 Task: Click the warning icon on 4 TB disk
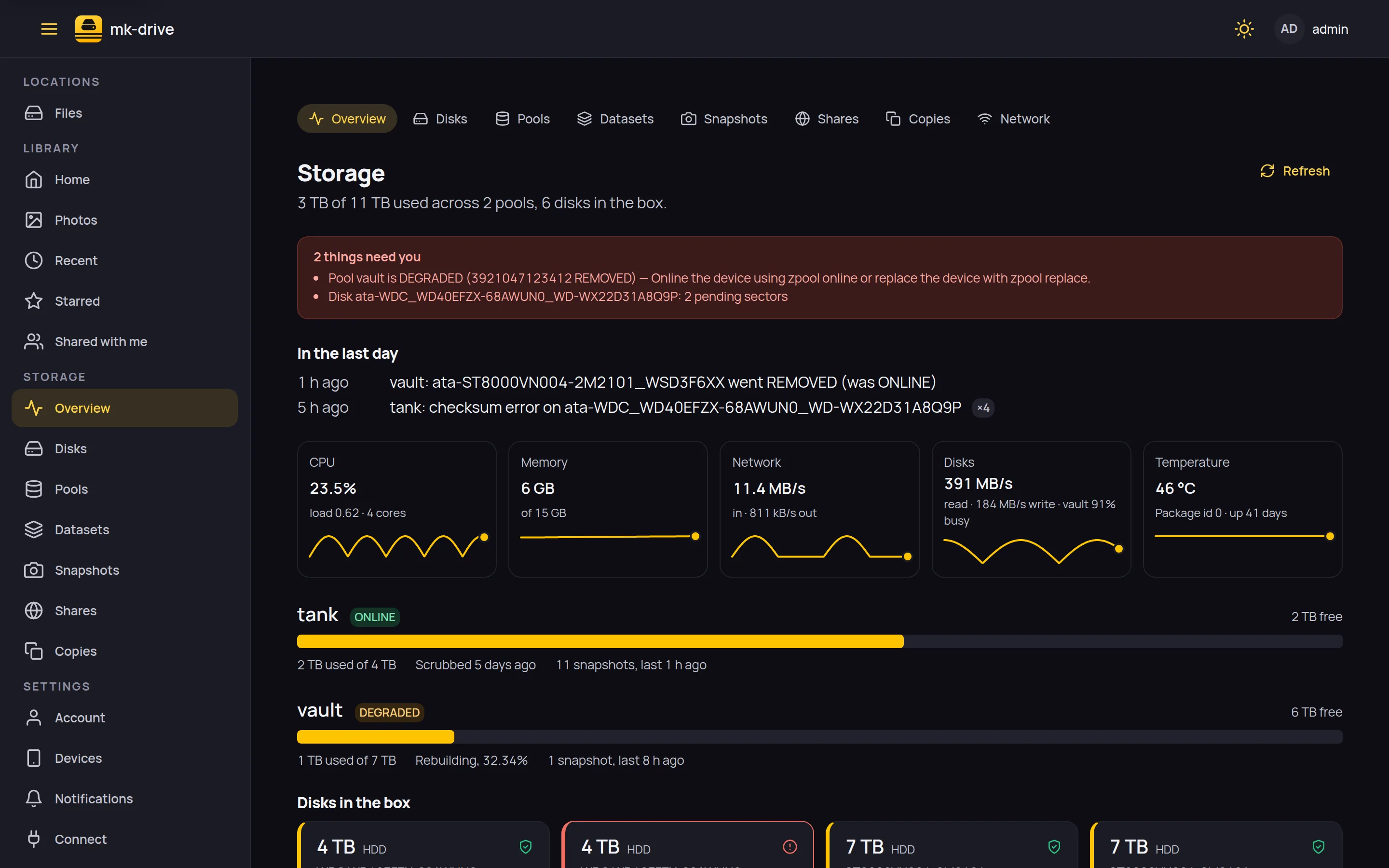[x=790, y=847]
